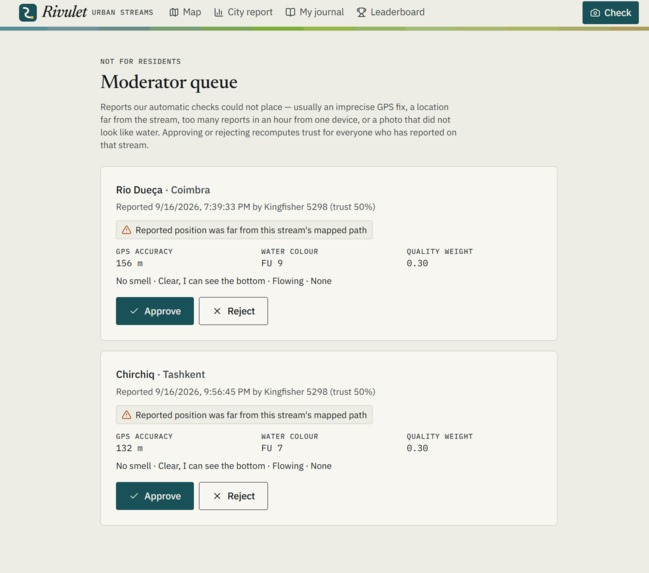649x573 pixels.
Task: Click the far-from-path warning on Chirchiq
Action: click(x=244, y=415)
